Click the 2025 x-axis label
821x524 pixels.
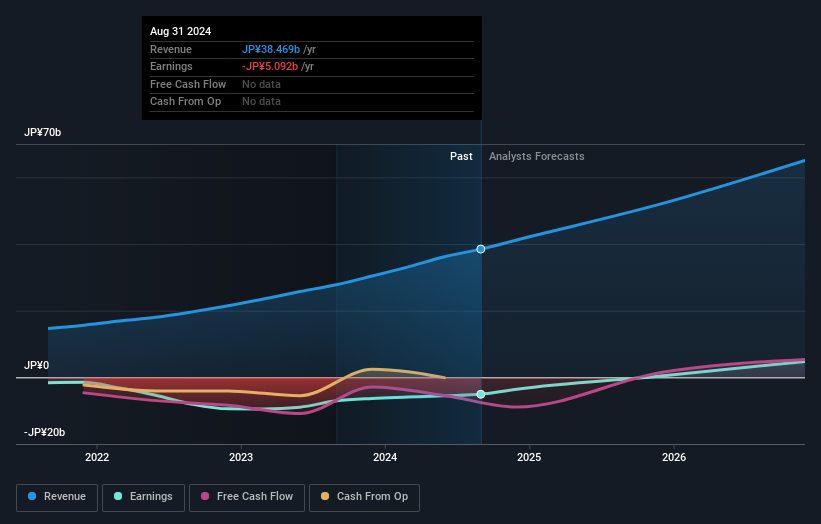[529, 457]
